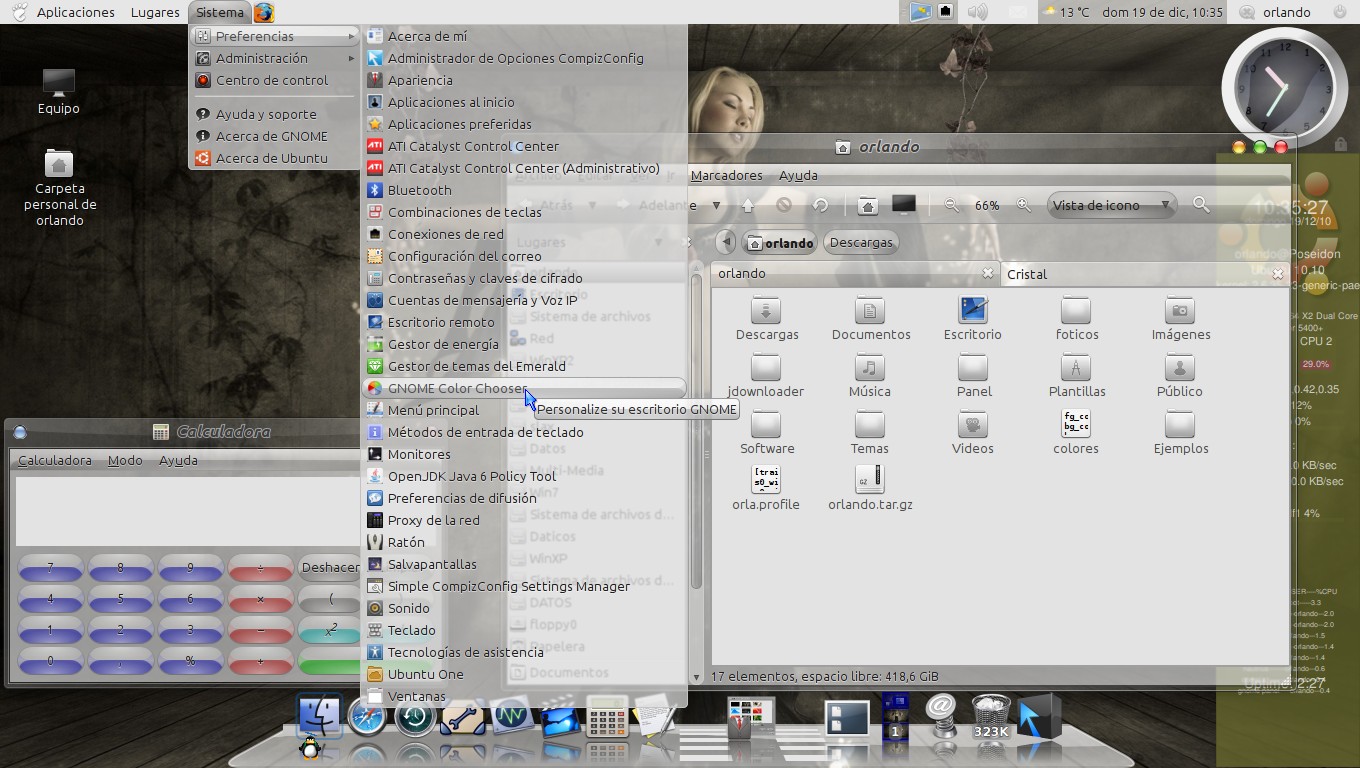
Task: Zoom in in file manager
Action: tap(1024, 205)
